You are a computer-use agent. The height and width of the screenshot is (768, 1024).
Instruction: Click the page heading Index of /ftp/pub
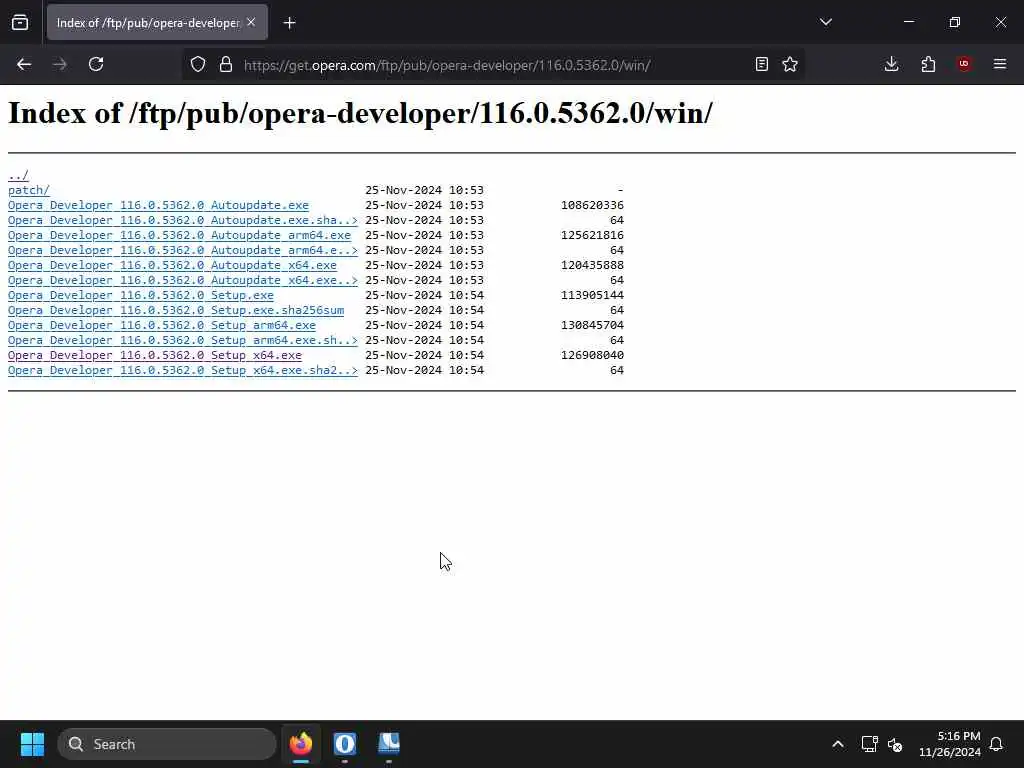click(x=360, y=114)
